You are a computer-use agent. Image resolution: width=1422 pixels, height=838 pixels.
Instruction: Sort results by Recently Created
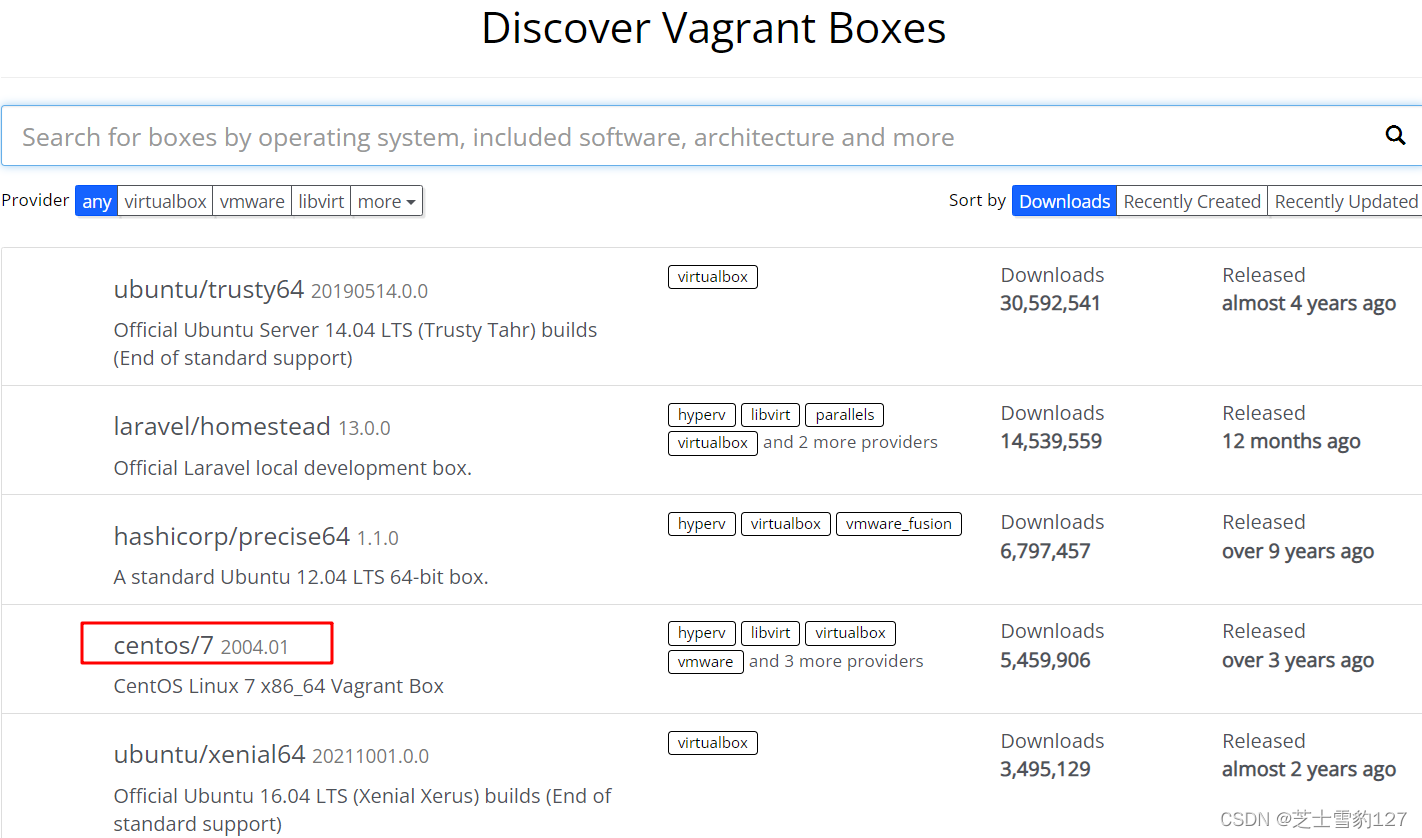(x=1191, y=201)
